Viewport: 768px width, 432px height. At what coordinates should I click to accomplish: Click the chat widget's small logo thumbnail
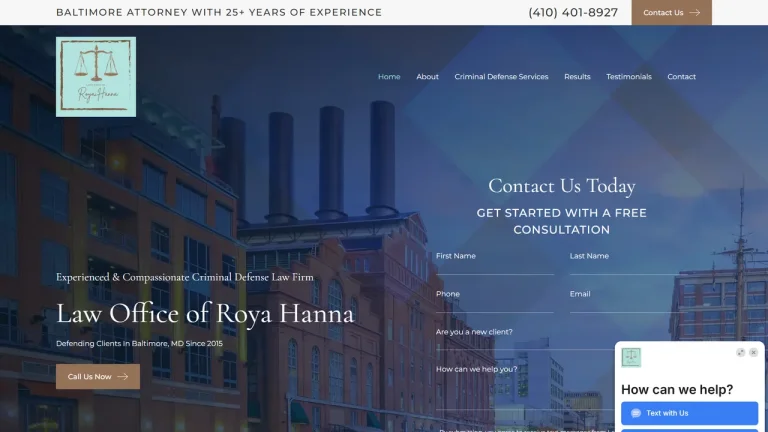pos(631,358)
